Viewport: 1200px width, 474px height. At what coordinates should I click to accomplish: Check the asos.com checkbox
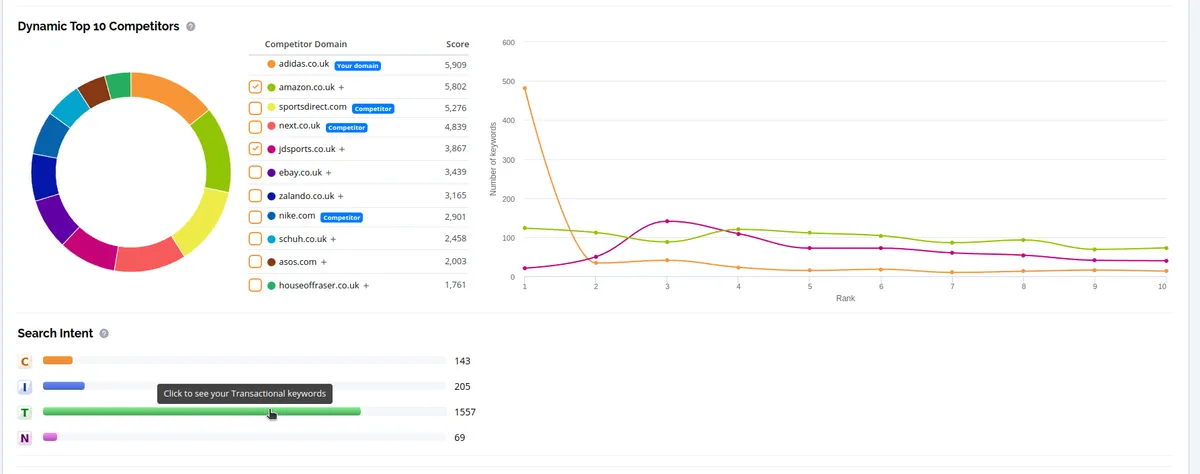point(255,263)
